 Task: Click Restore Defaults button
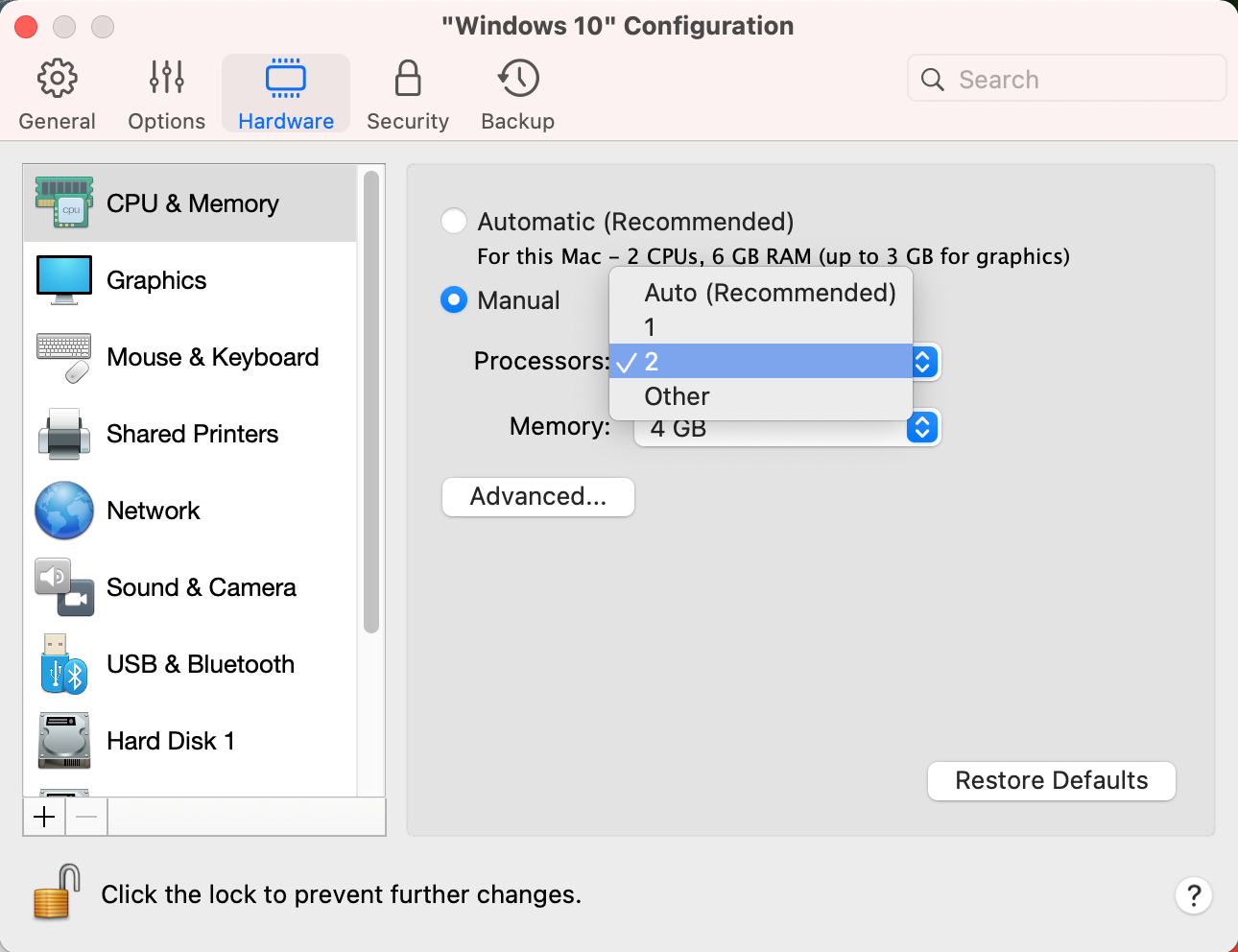pyautogui.click(x=1051, y=780)
